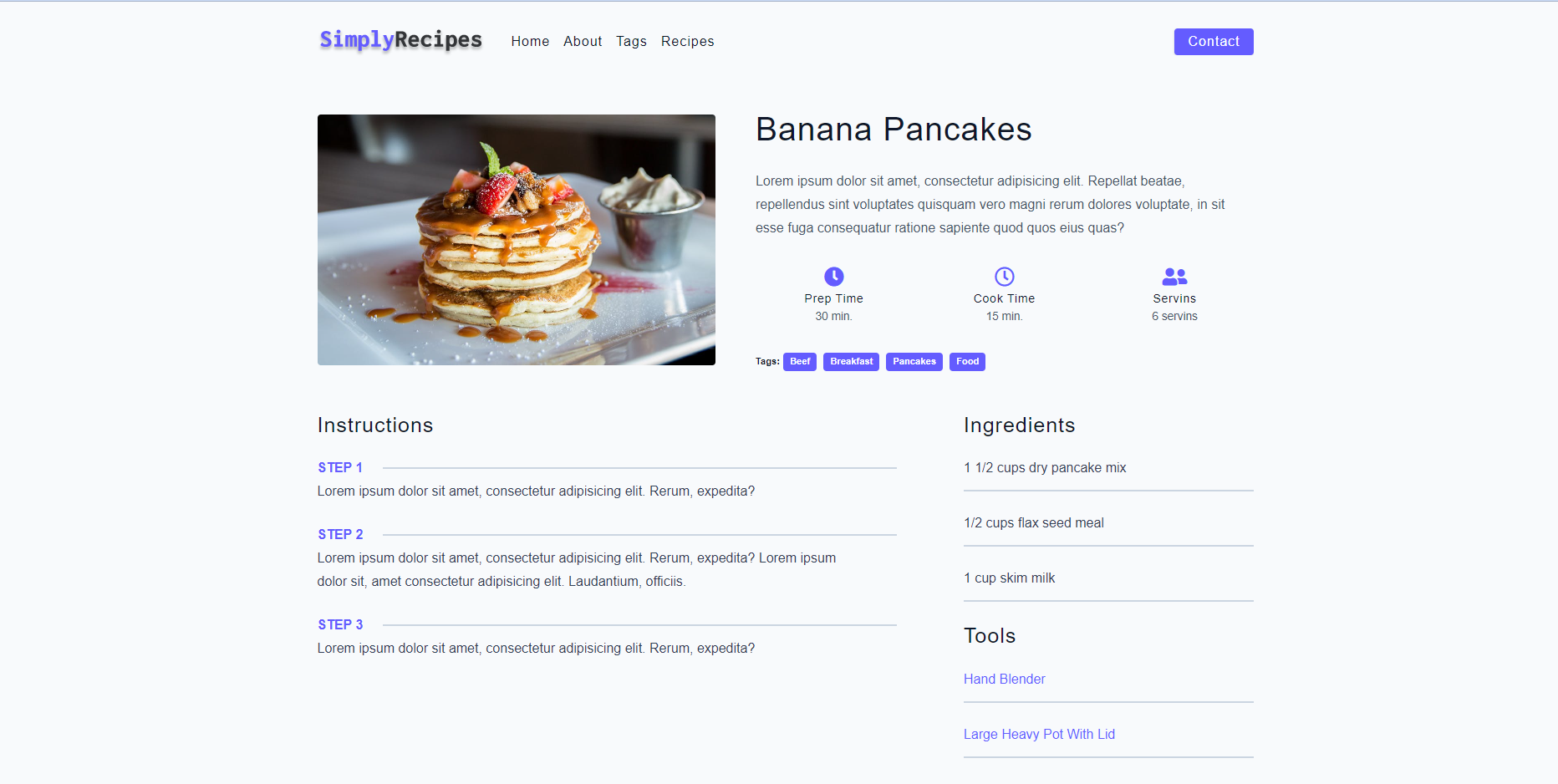Click the Banana Pancakes heading

click(x=894, y=130)
